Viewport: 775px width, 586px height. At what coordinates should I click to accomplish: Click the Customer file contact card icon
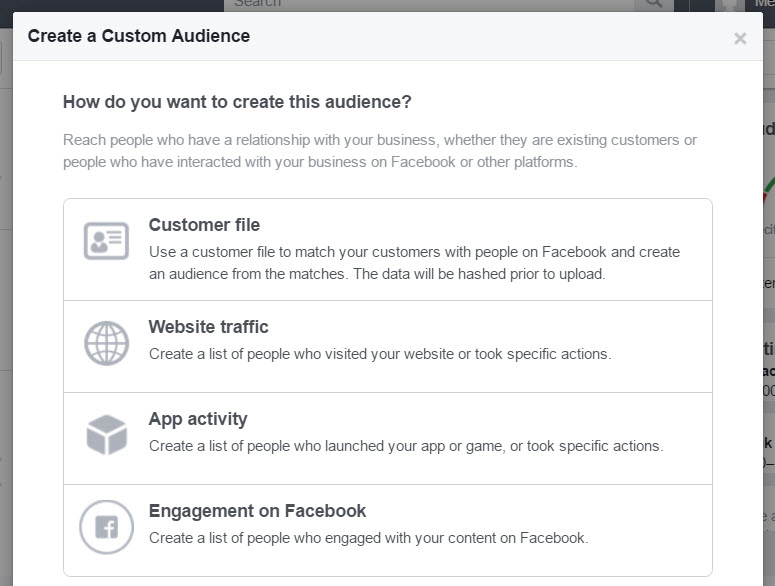tap(106, 241)
